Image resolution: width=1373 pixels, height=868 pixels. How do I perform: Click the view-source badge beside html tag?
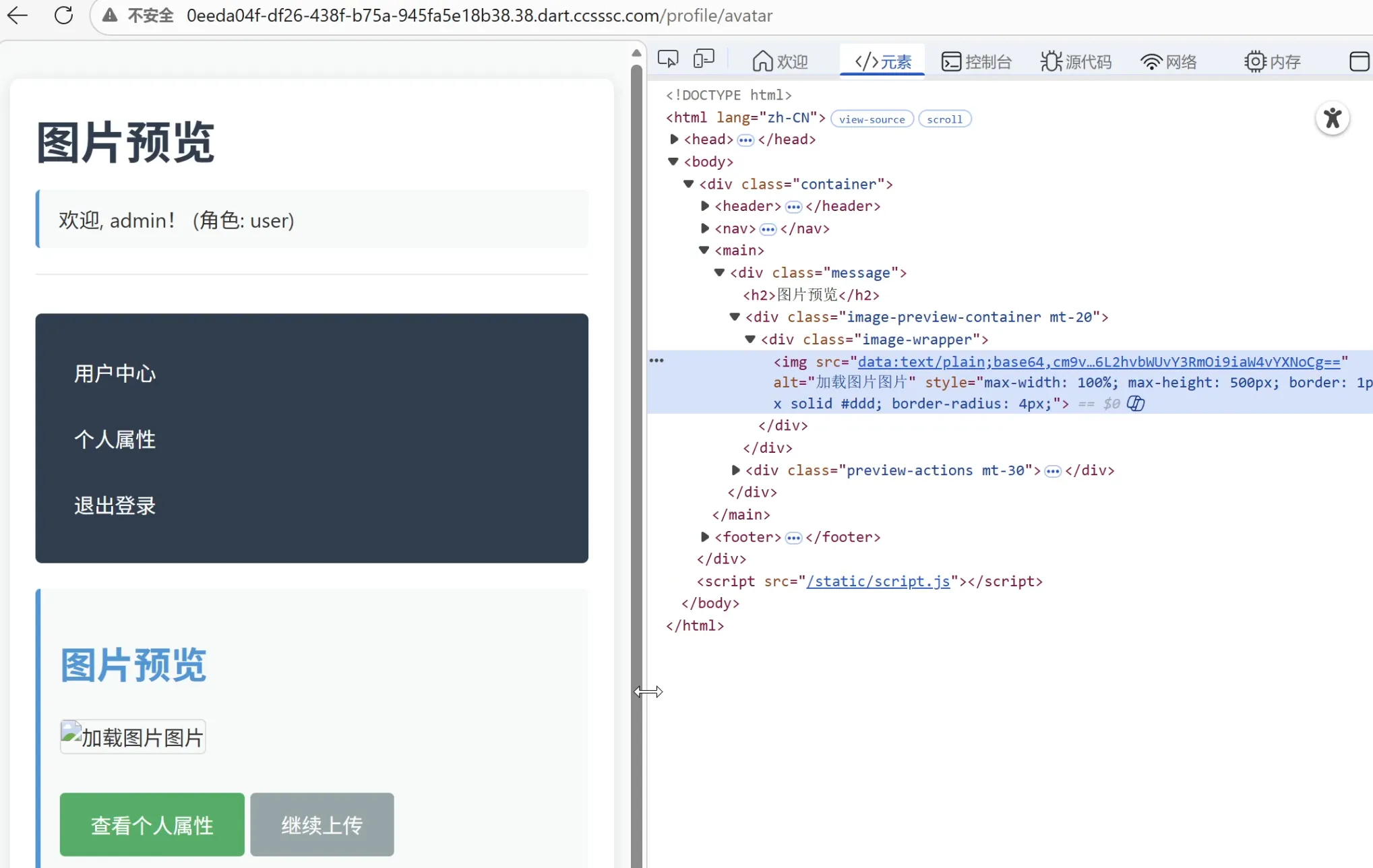[x=872, y=119]
